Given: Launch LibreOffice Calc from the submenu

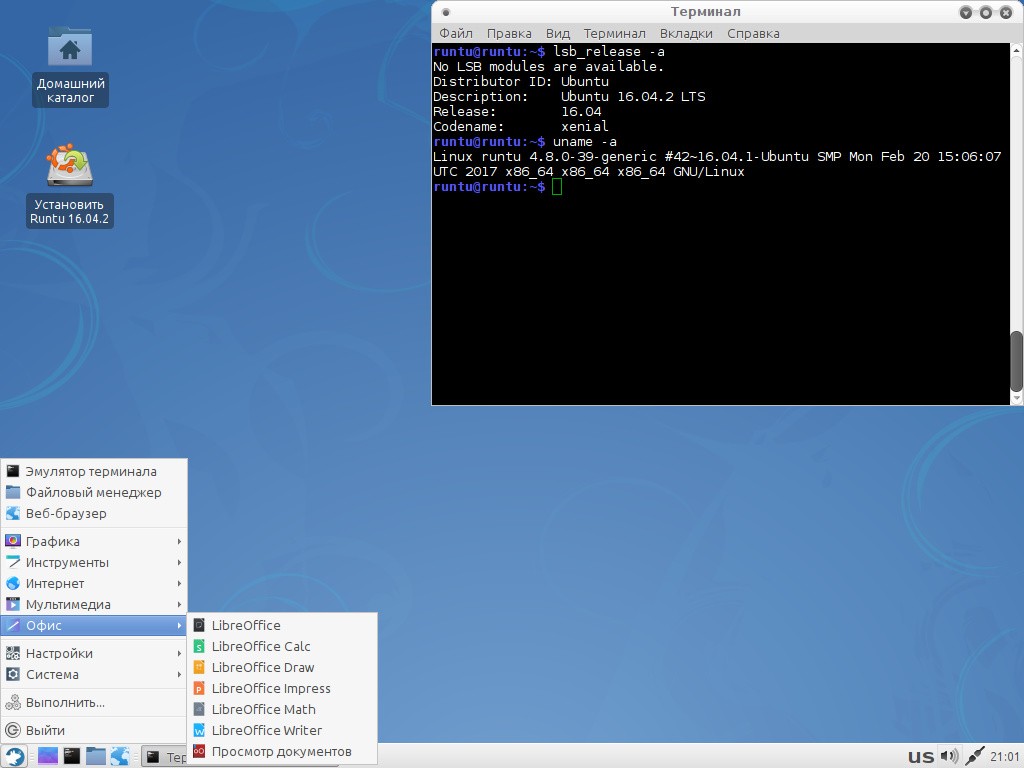Looking at the screenshot, I should tap(260, 646).
